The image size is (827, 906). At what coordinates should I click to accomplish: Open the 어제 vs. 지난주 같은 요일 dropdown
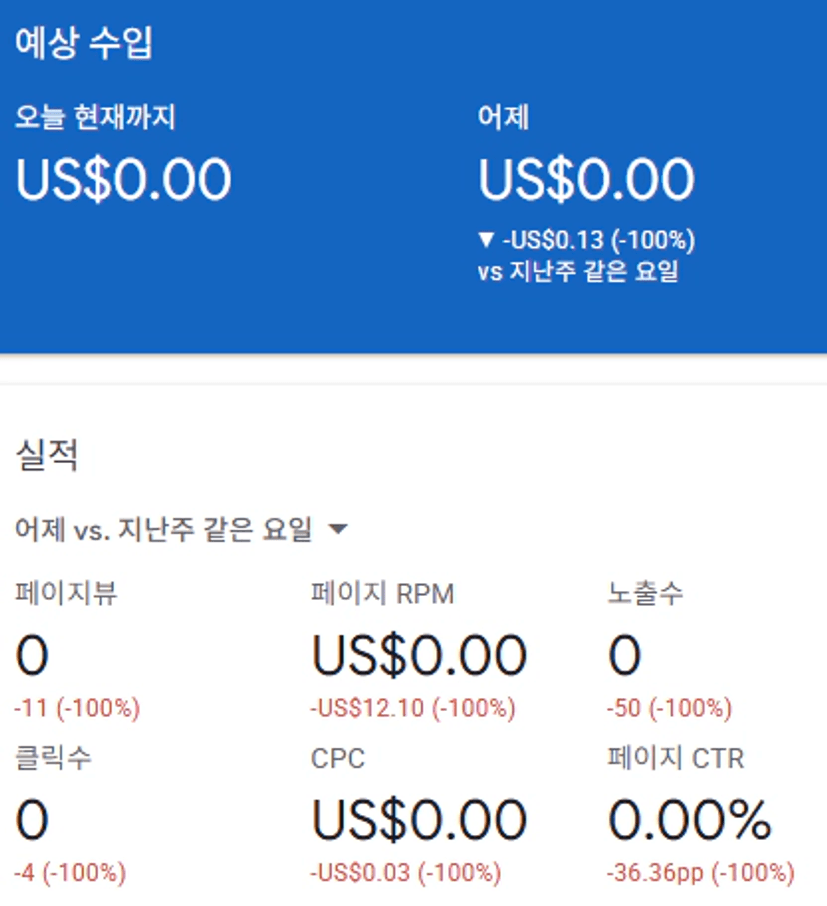(181, 529)
